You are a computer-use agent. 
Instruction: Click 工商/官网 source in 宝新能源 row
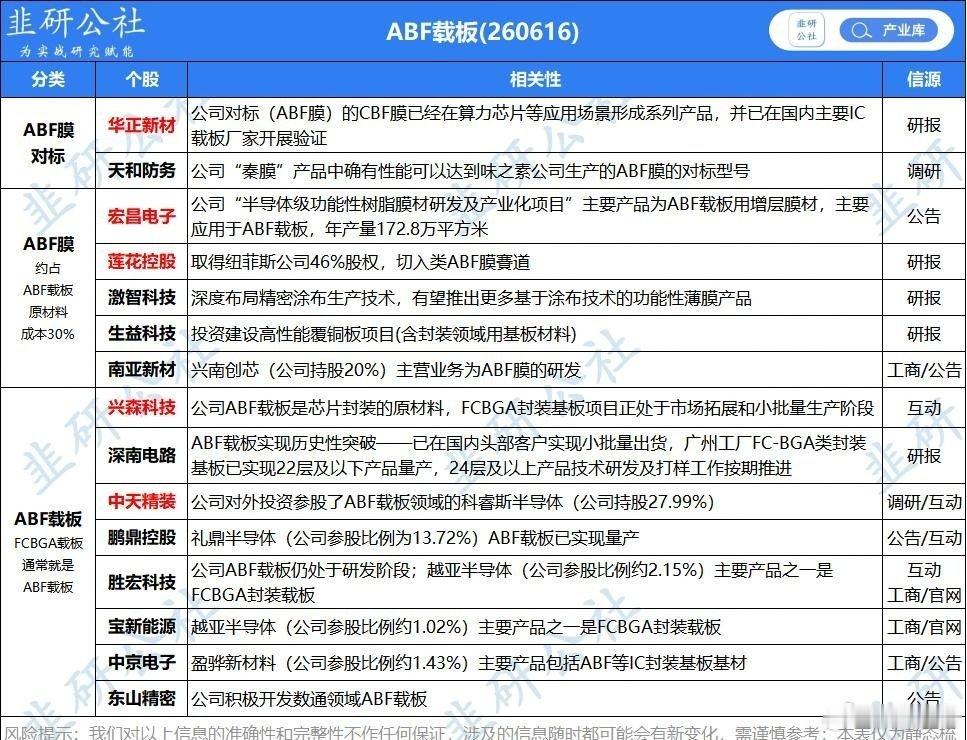click(924, 627)
